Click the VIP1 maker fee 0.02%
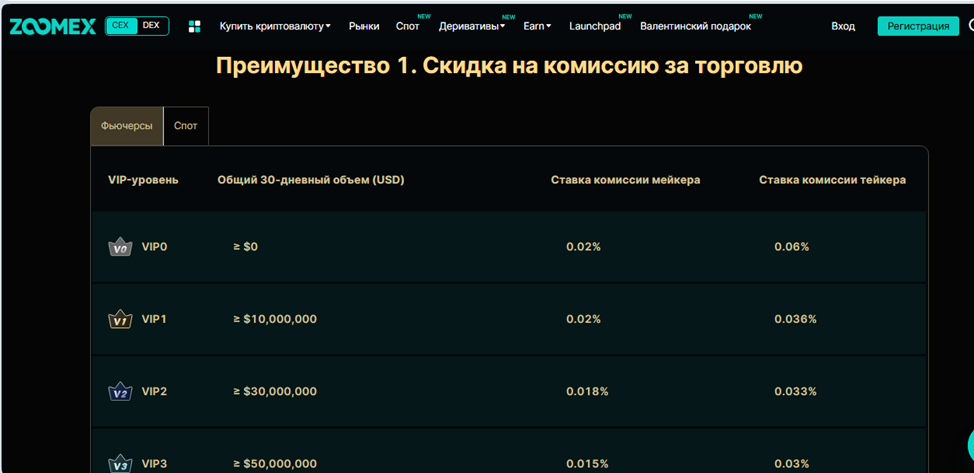Image resolution: width=974 pixels, height=473 pixels. [583, 319]
